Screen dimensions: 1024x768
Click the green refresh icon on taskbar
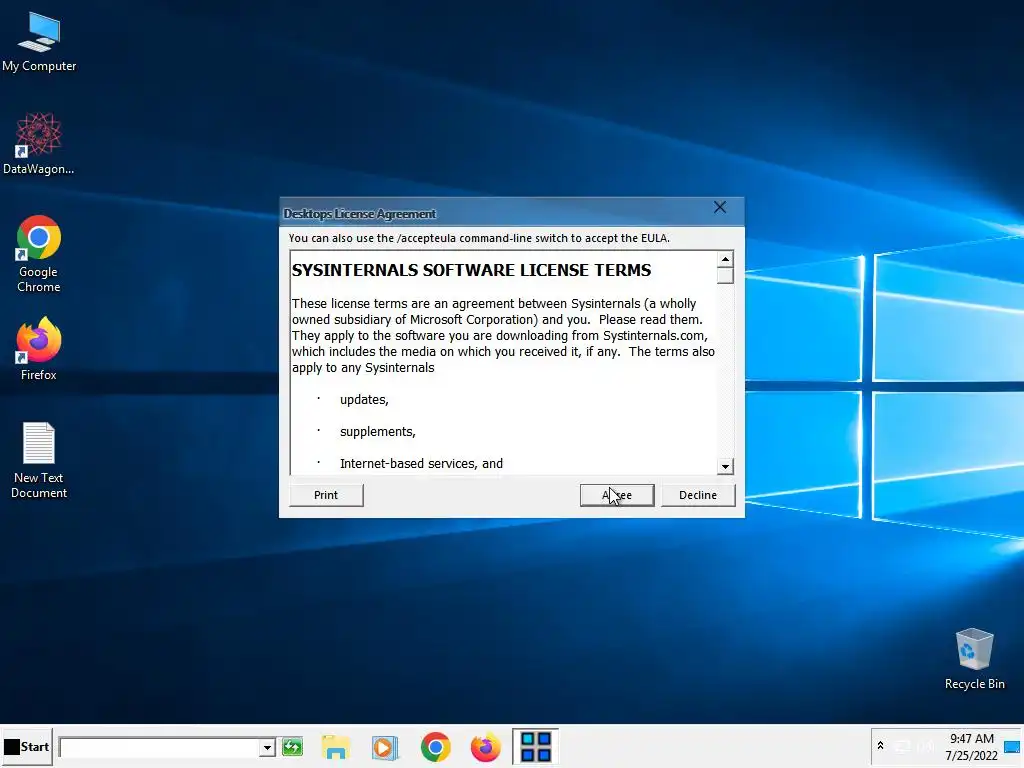[292, 746]
